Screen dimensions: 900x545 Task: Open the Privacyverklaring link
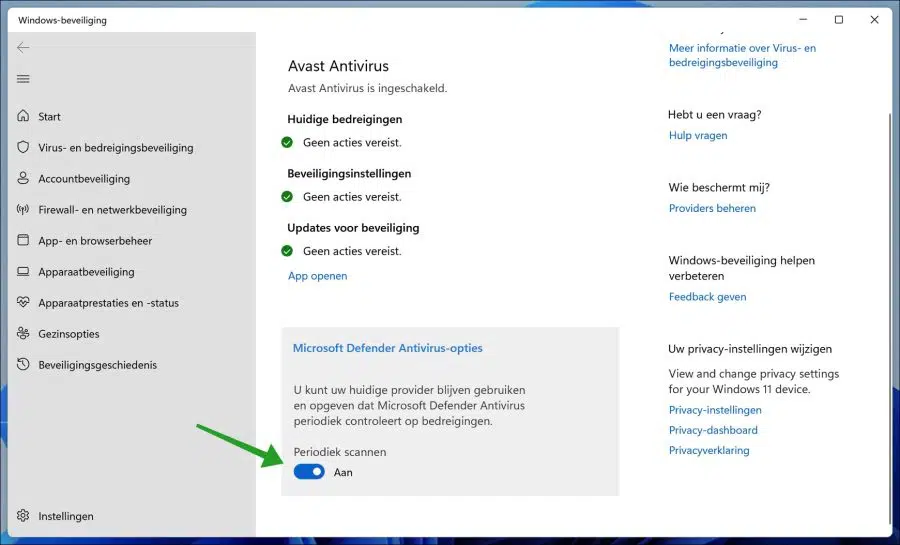(x=709, y=450)
